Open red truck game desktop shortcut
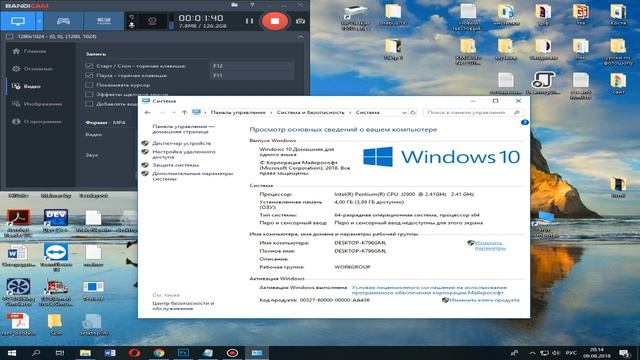 tap(56, 292)
